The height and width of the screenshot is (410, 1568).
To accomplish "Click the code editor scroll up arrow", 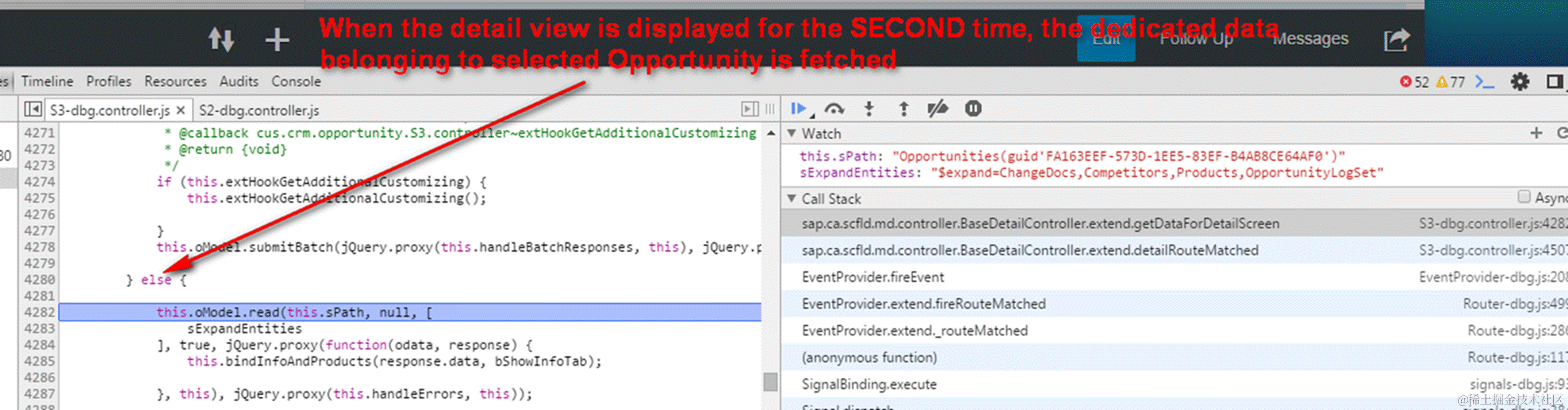I will 771,133.
